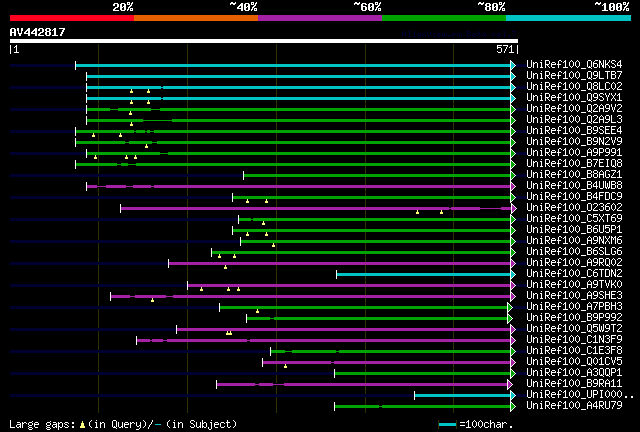Open the UniRef100_C5XT69 label
This screenshot has width=640, height=432.
pos(574,219)
